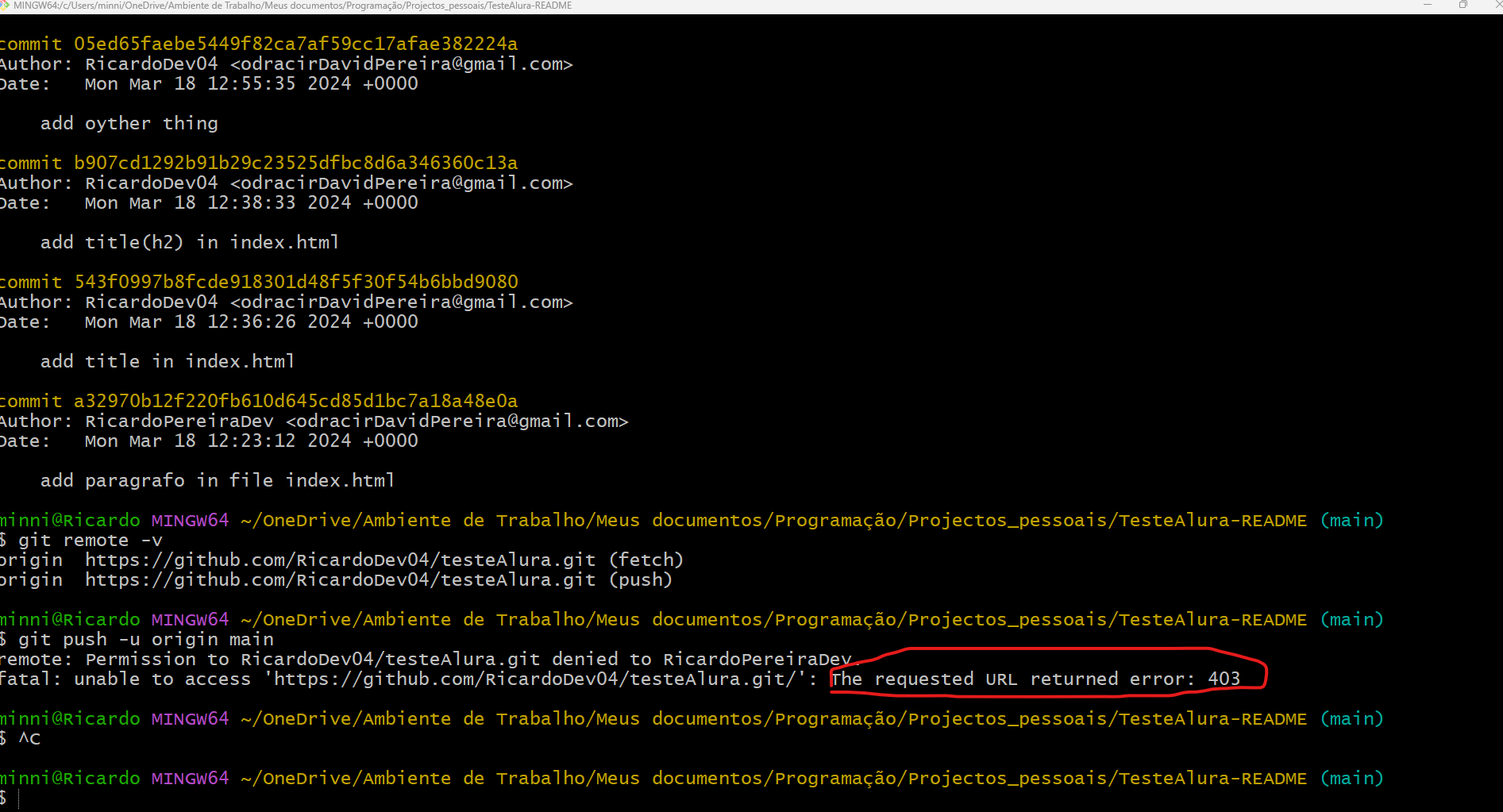Click the Author line under commit 05ed65f
1503x812 pixels.
click(x=286, y=63)
